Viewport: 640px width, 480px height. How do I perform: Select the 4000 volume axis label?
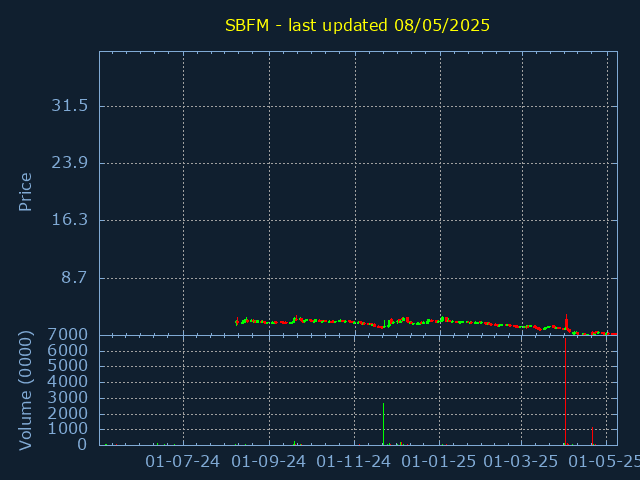(x=67, y=382)
